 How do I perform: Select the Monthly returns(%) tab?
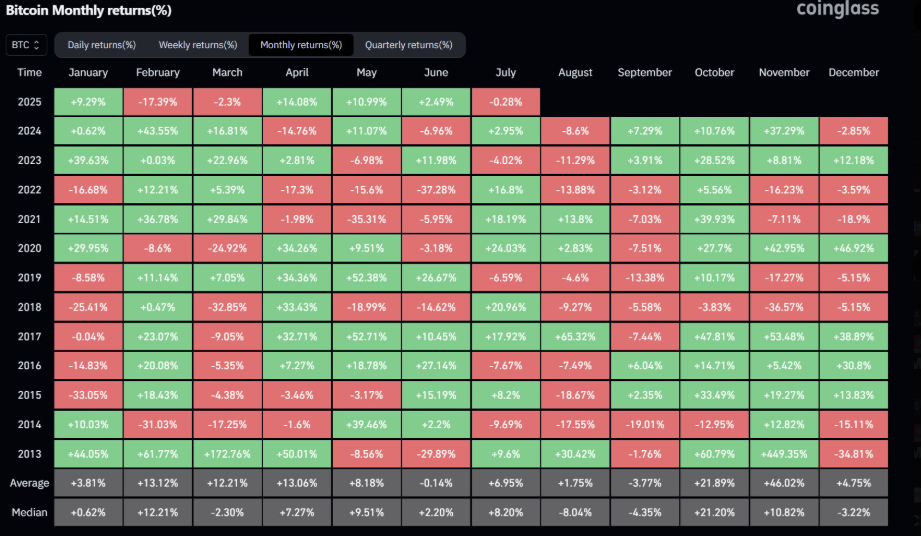coord(301,45)
